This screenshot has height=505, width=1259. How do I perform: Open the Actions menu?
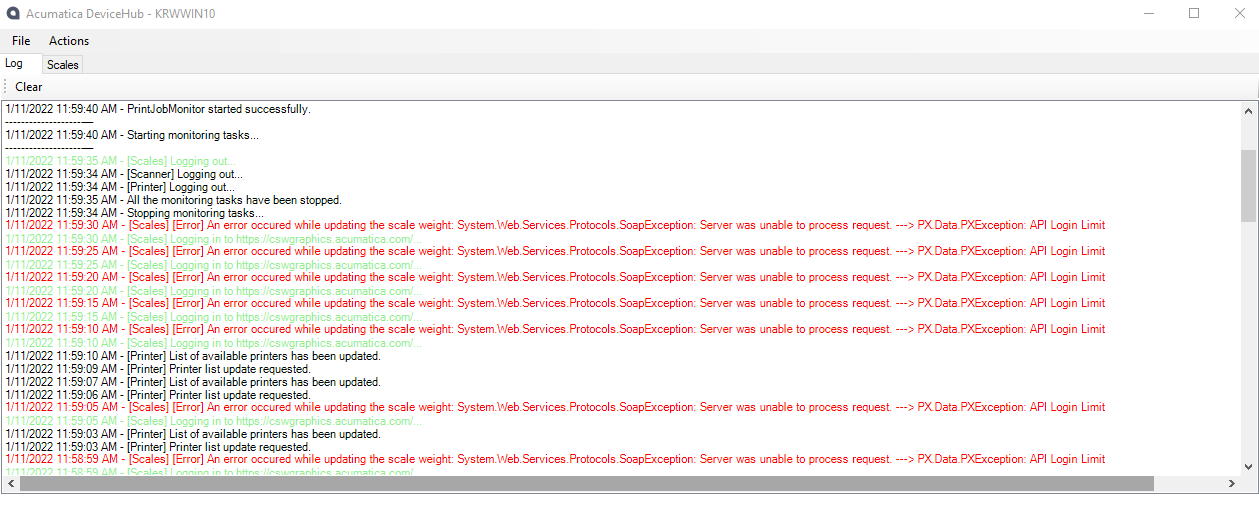tap(69, 41)
